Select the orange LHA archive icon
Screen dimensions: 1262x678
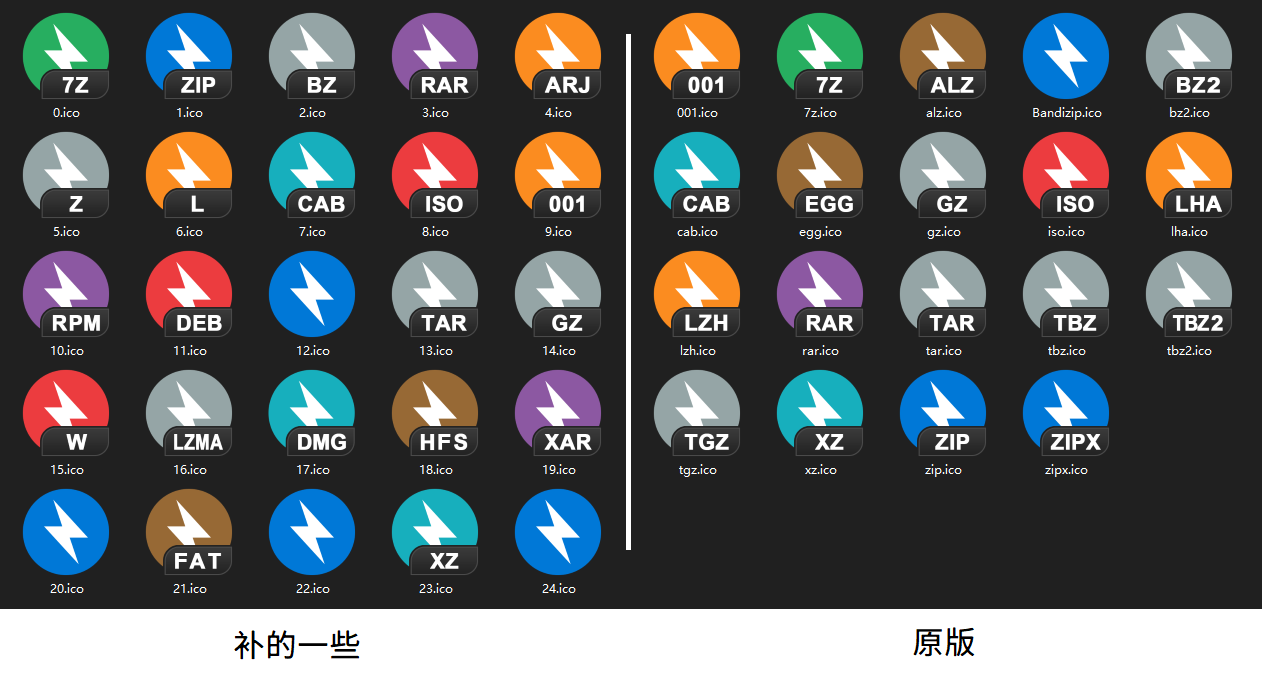(1189, 175)
